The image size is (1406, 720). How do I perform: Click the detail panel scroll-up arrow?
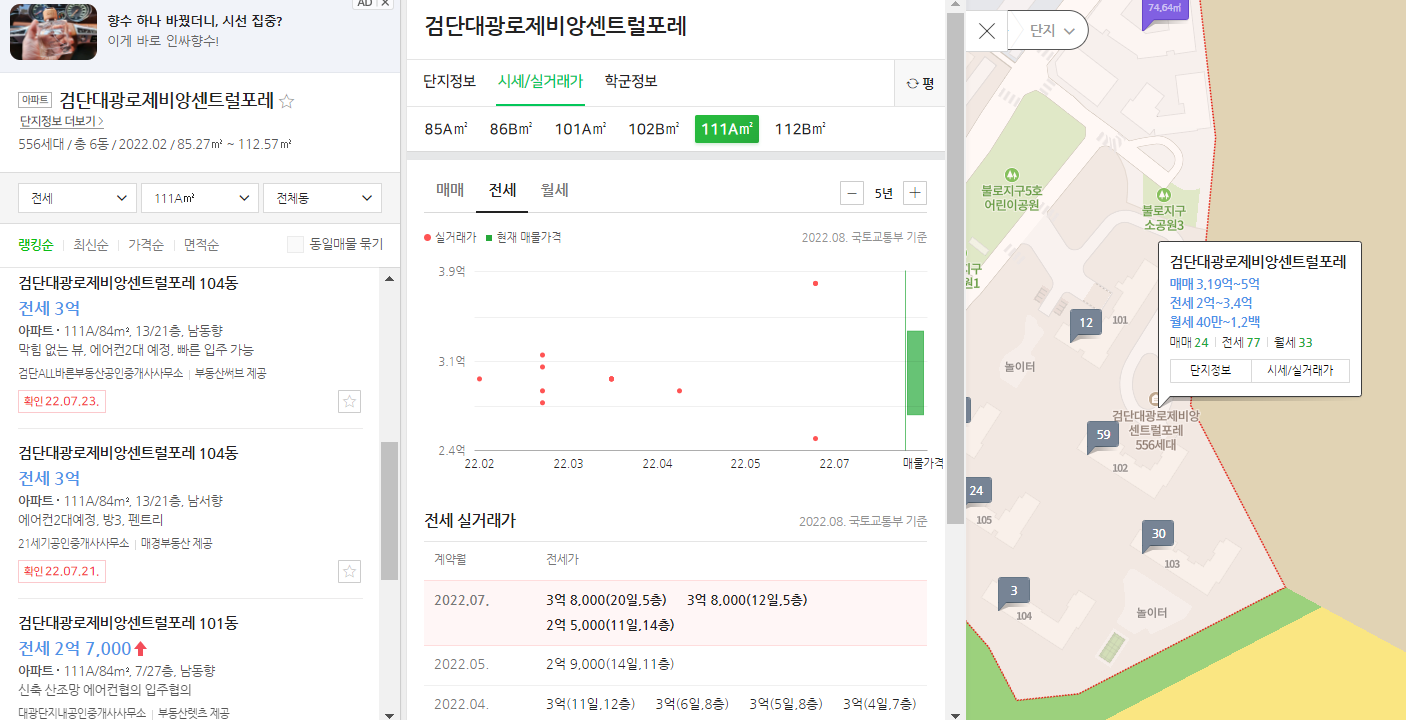(x=955, y=6)
